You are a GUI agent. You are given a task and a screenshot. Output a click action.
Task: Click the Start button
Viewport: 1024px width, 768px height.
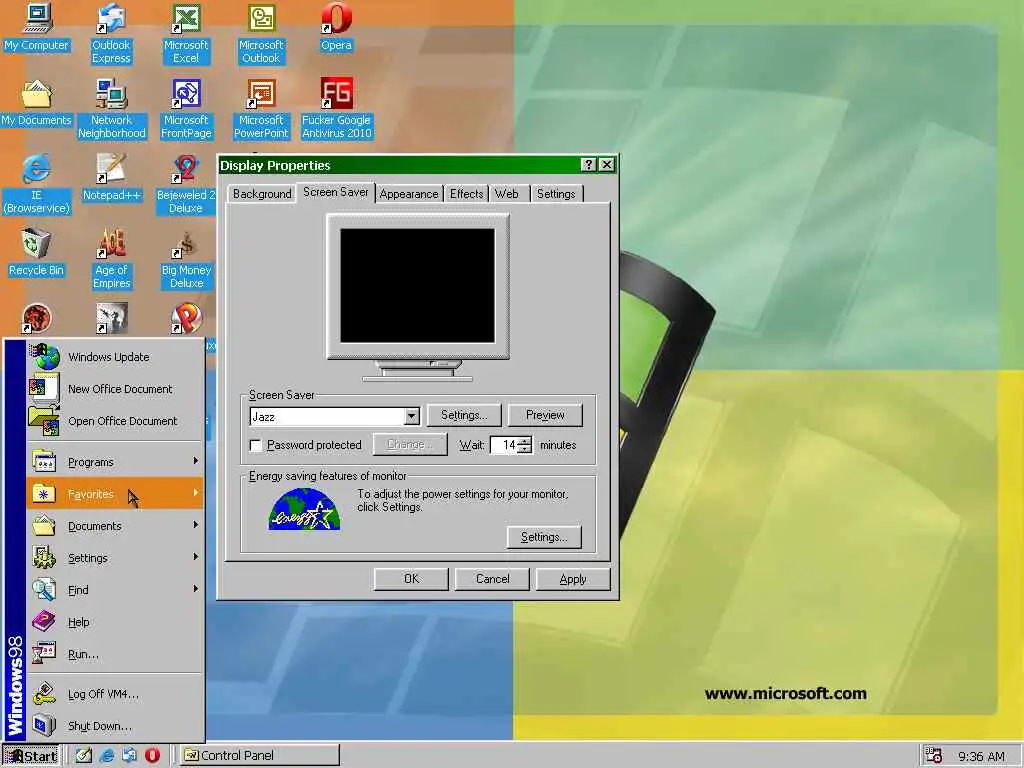tap(31, 756)
